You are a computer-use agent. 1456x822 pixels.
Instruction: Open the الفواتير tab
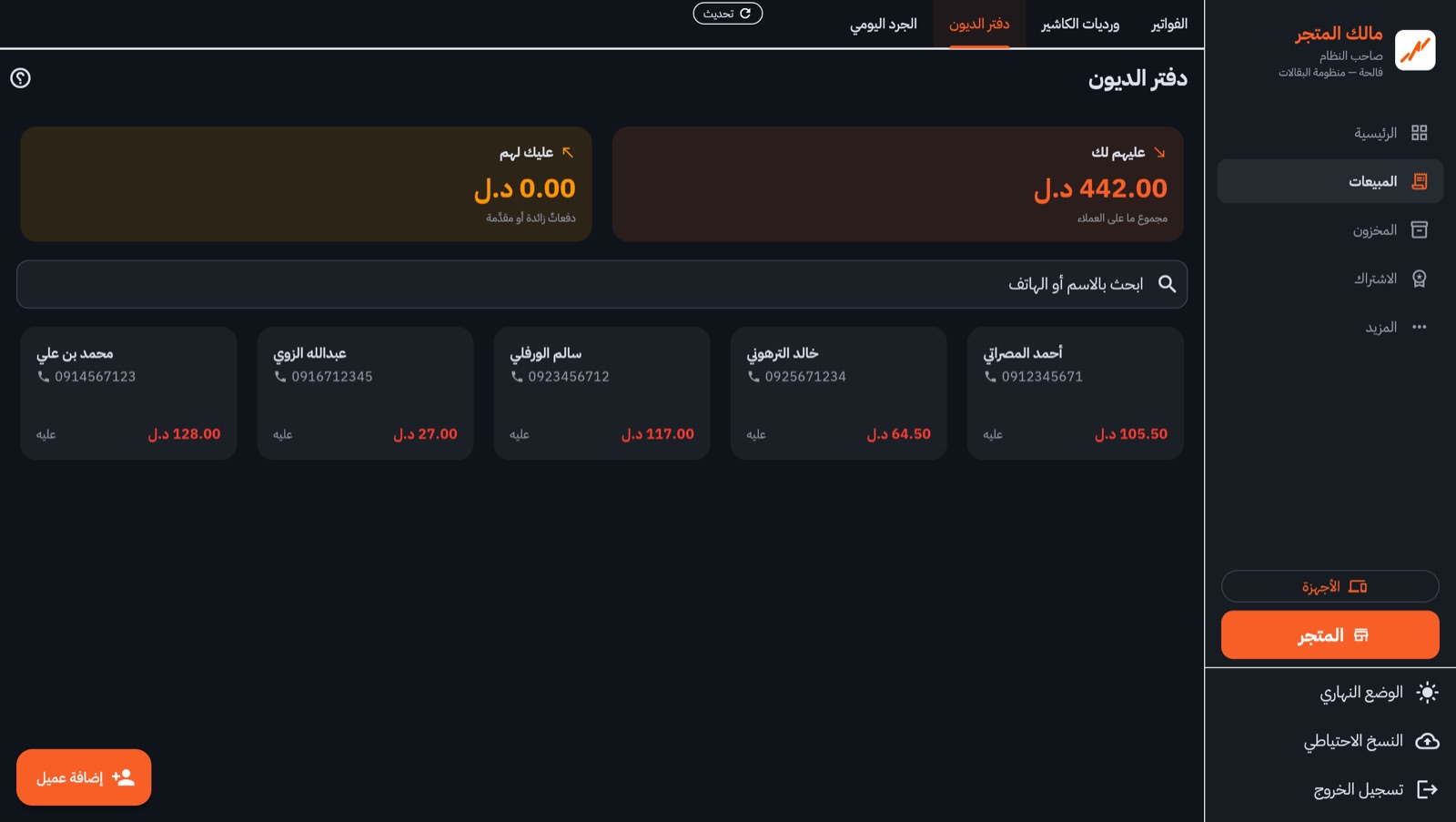(x=1168, y=24)
